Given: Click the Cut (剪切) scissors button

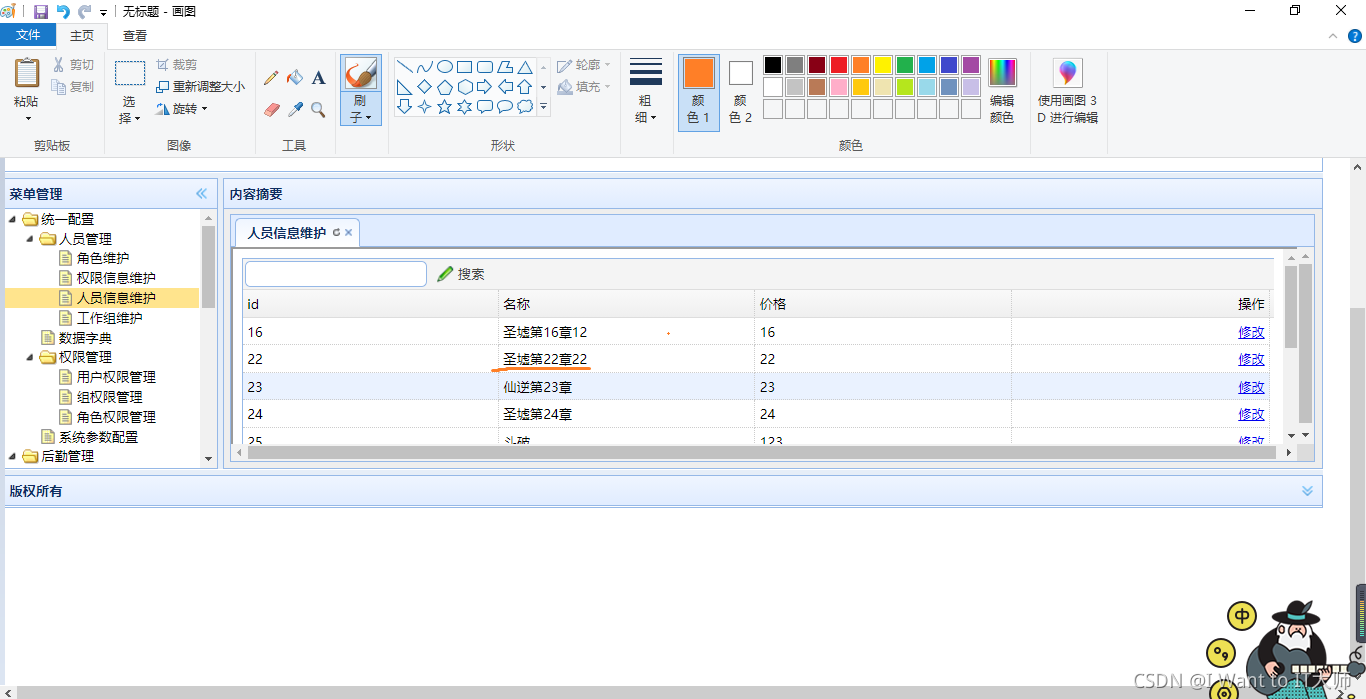Looking at the screenshot, I should 73,65.
